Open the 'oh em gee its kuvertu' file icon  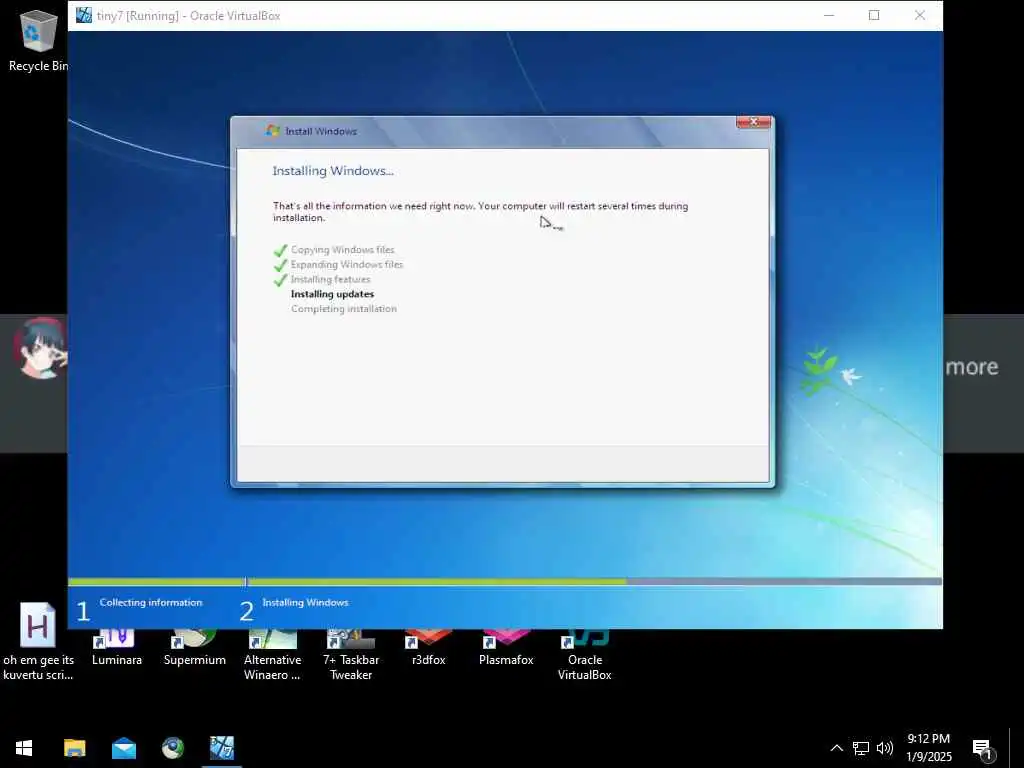38,642
